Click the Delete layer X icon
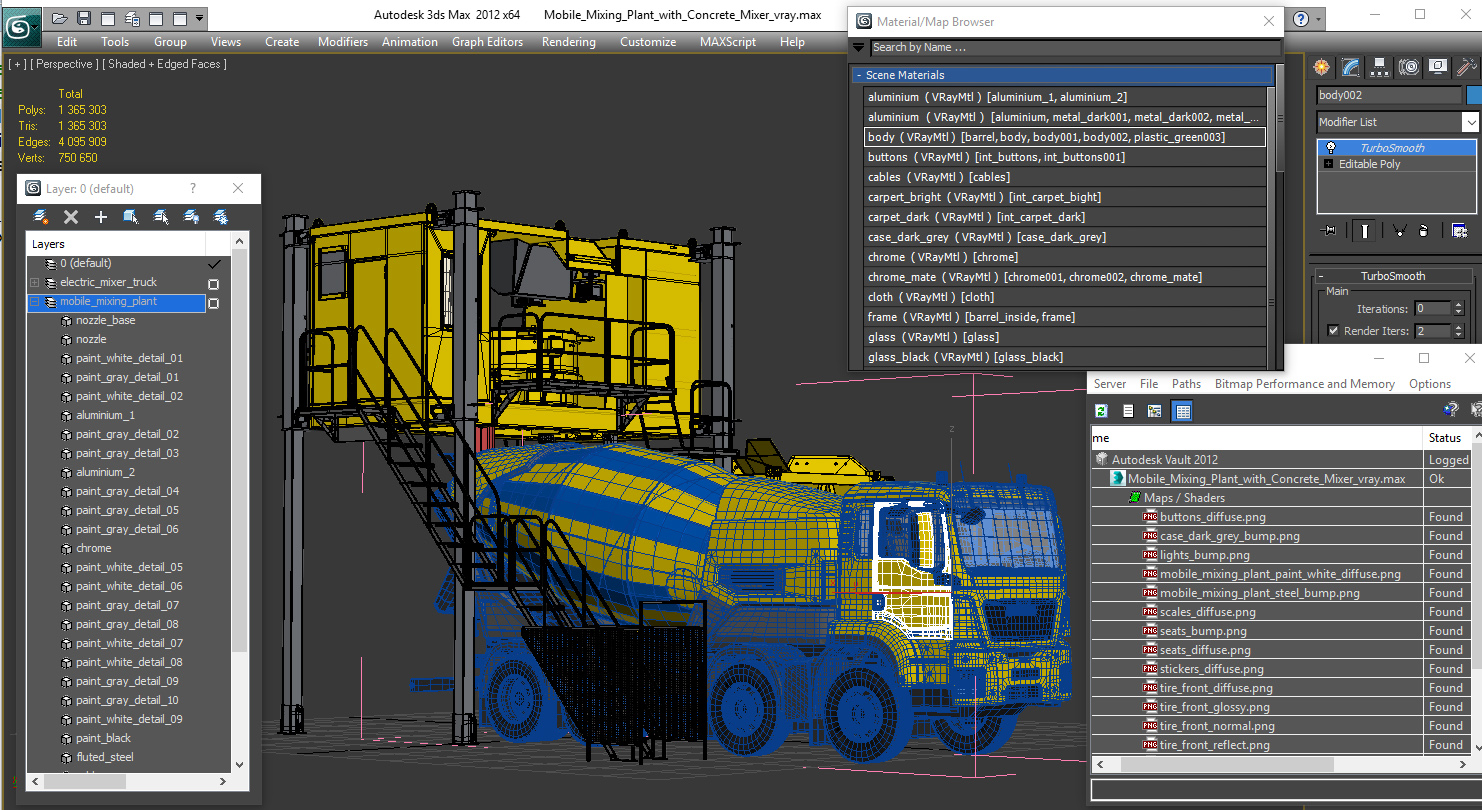1482x810 pixels. [x=71, y=216]
